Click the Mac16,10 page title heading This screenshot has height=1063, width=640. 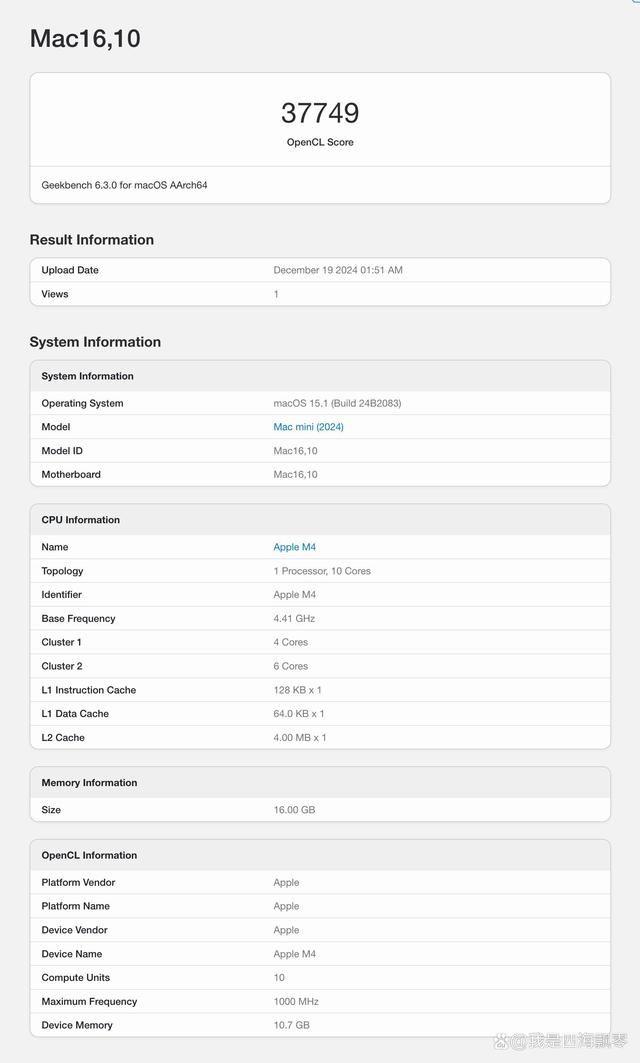click(x=85, y=39)
